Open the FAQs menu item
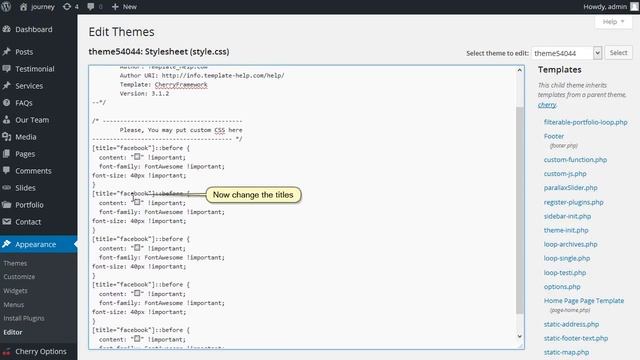The image size is (640, 360). pyautogui.click(x=24, y=103)
